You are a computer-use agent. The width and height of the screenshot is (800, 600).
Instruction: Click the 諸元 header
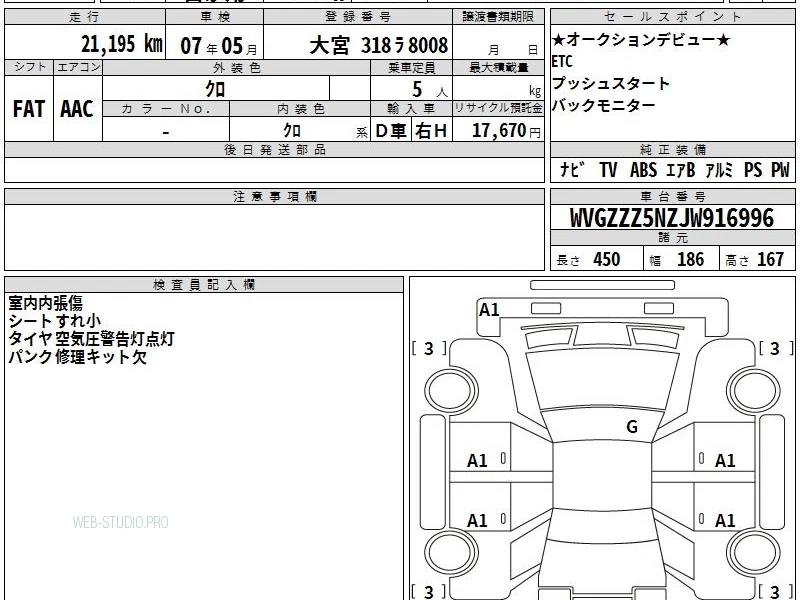(x=672, y=238)
